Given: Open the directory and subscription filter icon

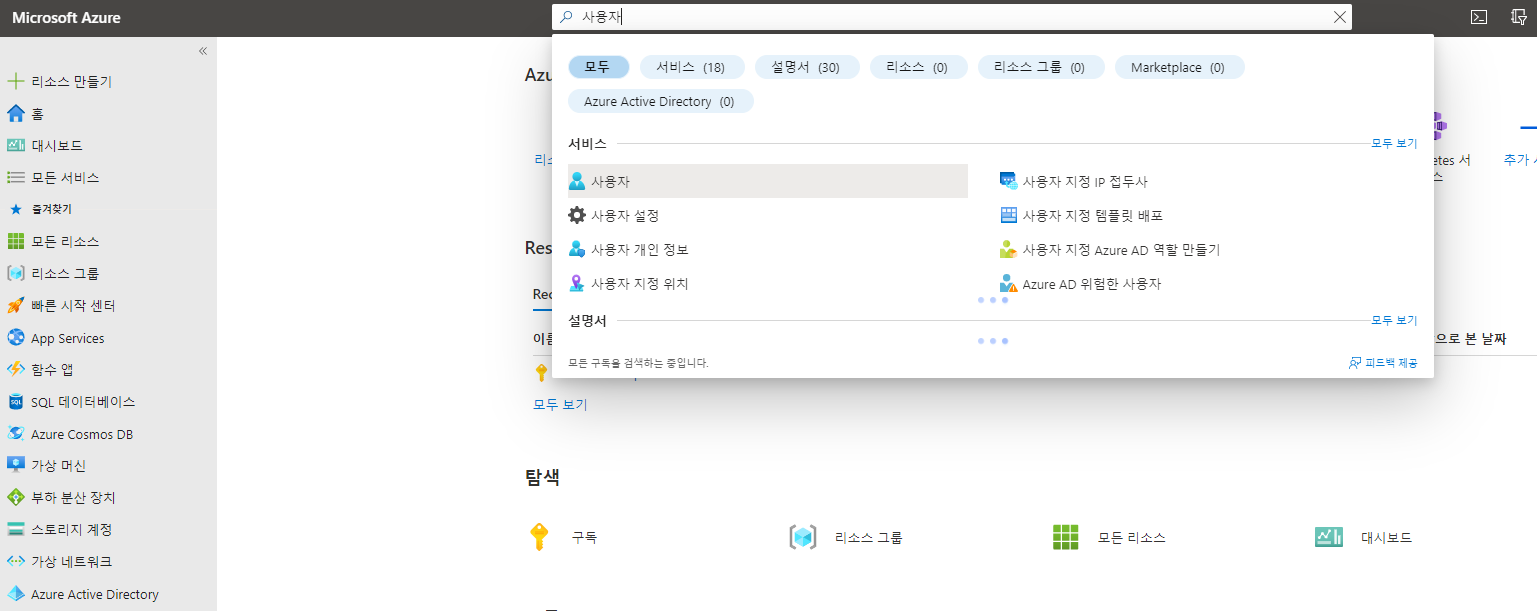Looking at the screenshot, I should [1518, 17].
